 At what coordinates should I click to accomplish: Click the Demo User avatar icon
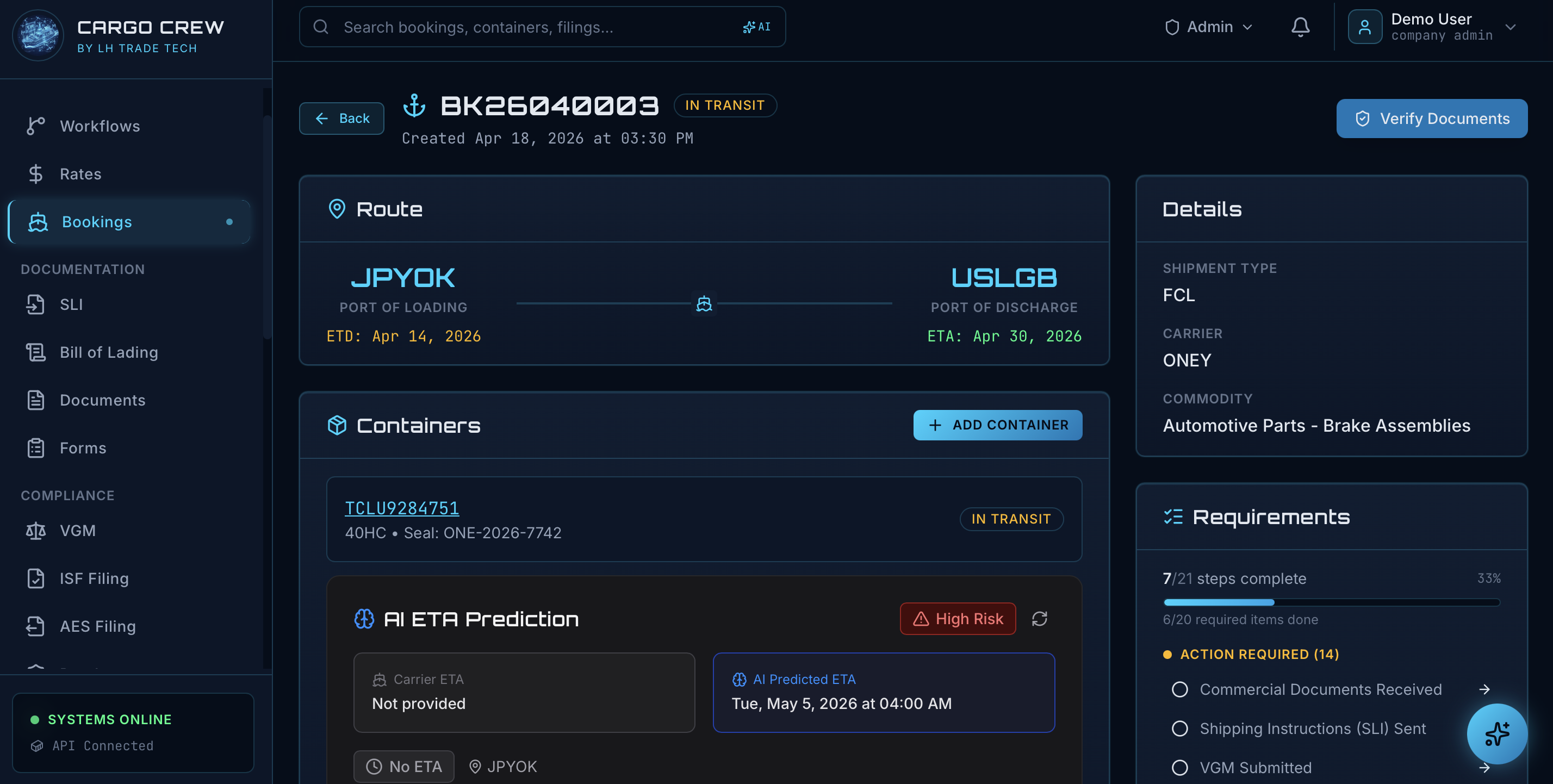(1364, 27)
